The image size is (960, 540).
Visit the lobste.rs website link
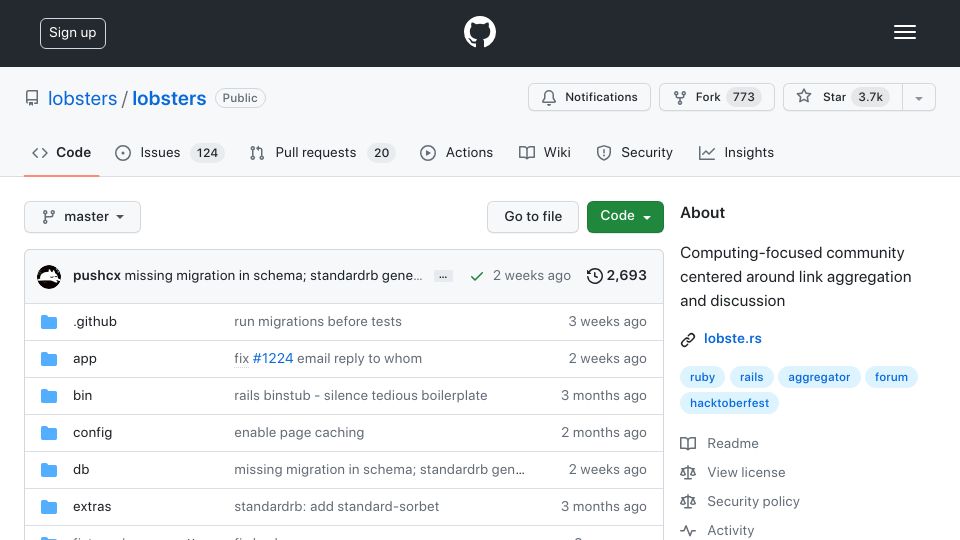(x=732, y=339)
